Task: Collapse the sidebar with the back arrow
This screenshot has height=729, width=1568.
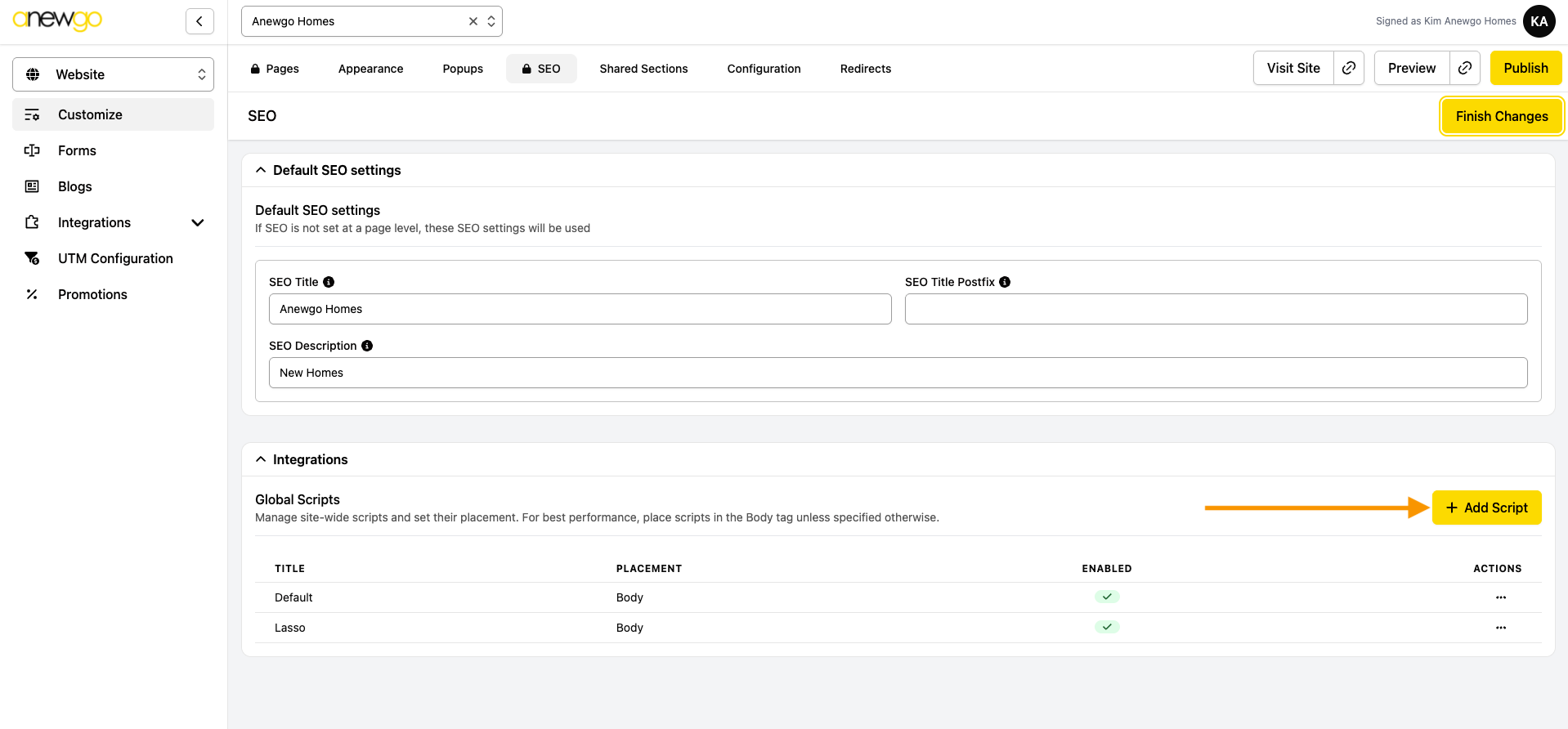Action: [x=199, y=21]
